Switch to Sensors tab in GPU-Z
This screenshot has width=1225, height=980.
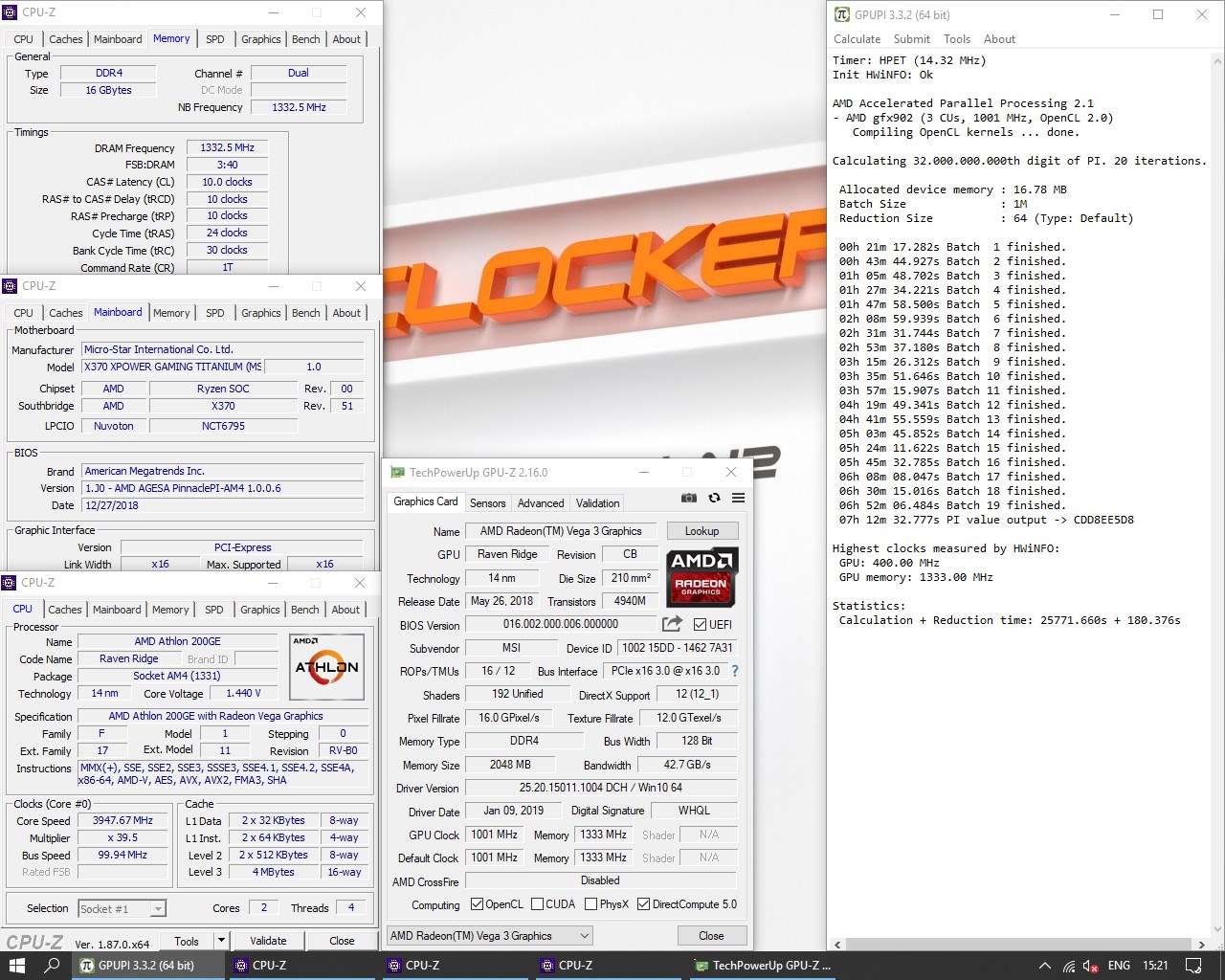click(487, 503)
